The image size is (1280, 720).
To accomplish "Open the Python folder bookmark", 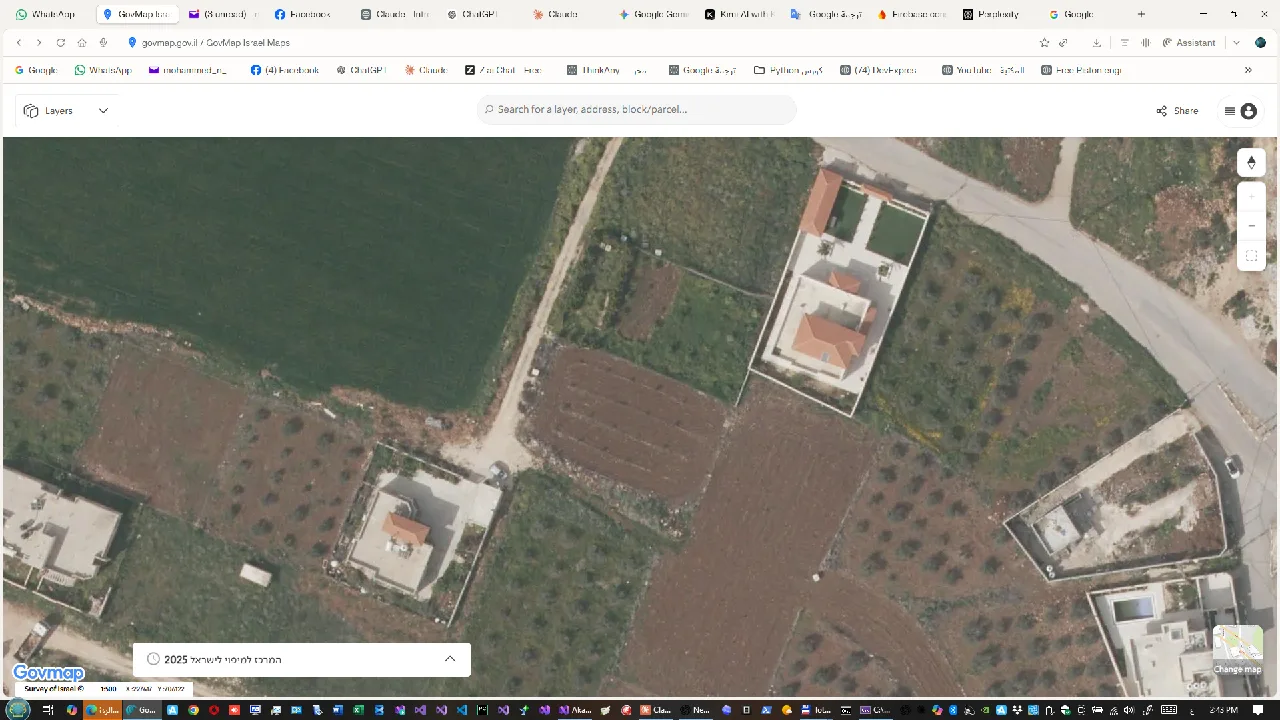I will [x=788, y=70].
